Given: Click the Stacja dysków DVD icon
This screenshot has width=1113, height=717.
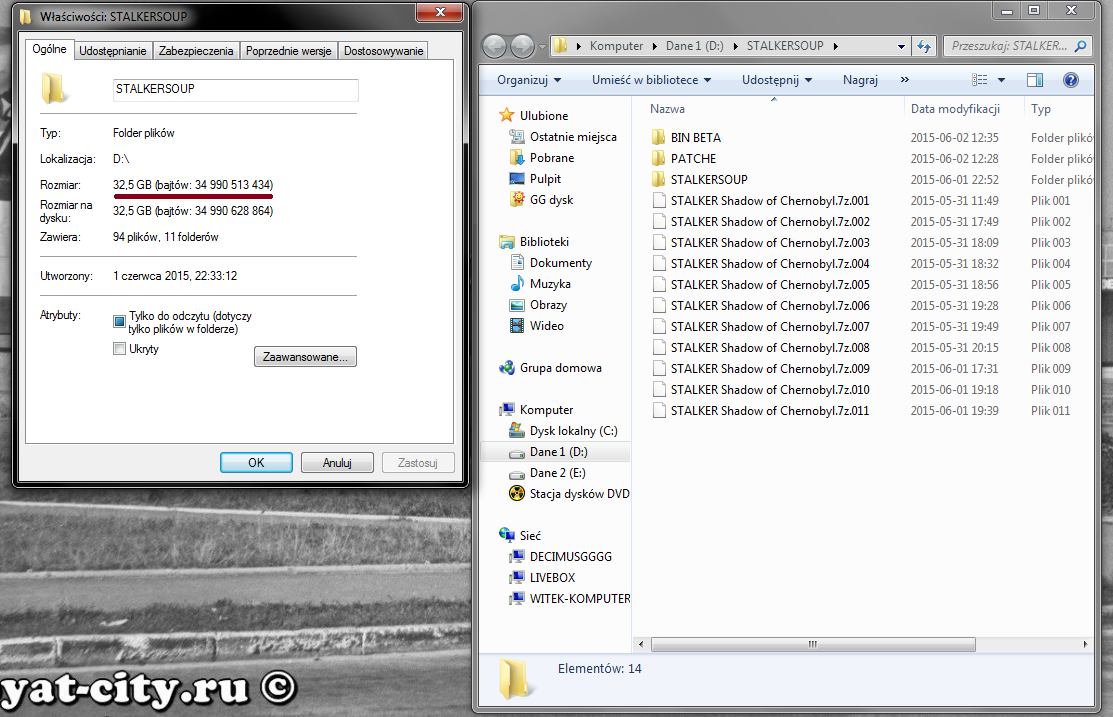Looking at the screenshot, I should 517,493.
